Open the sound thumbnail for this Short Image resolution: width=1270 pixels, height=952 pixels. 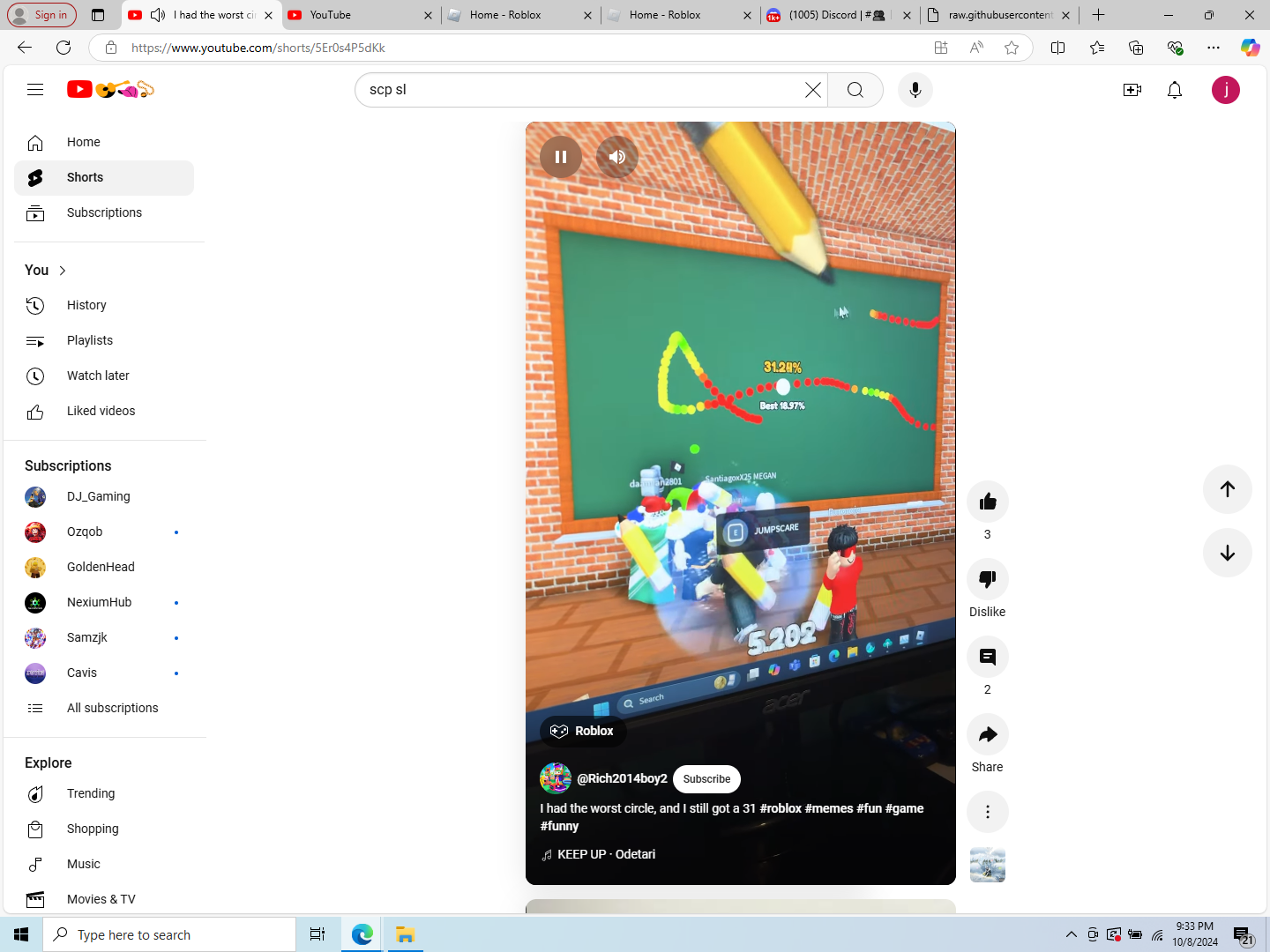tap(988, 865)
